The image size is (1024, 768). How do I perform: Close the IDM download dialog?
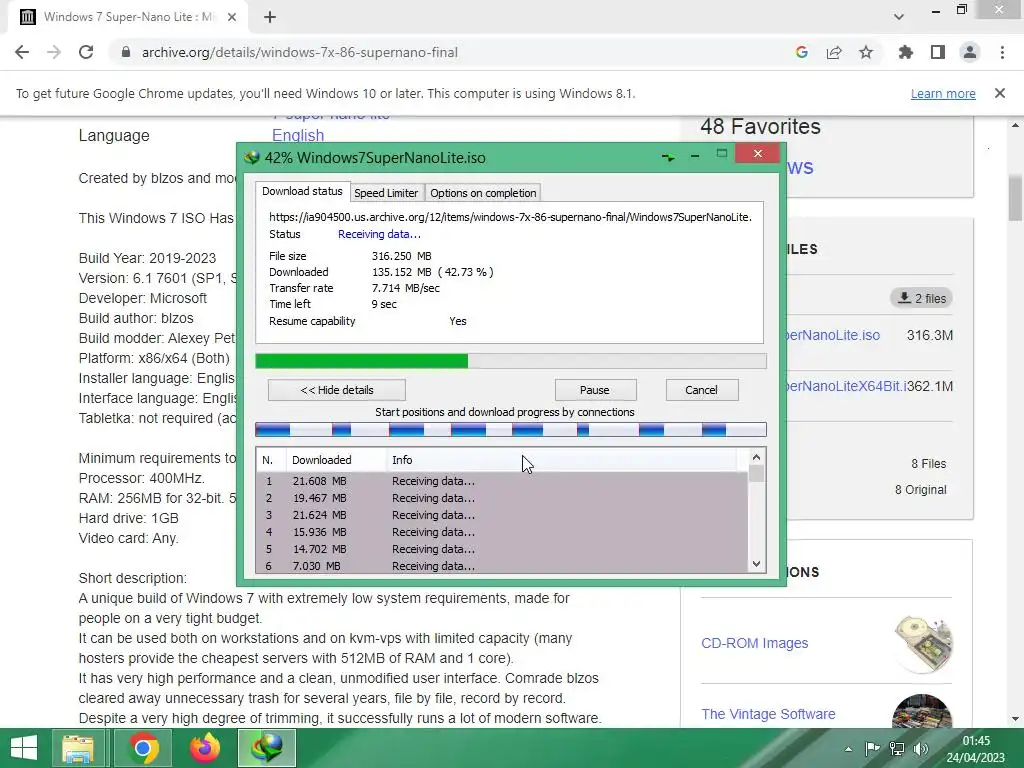tap(758, 153)
